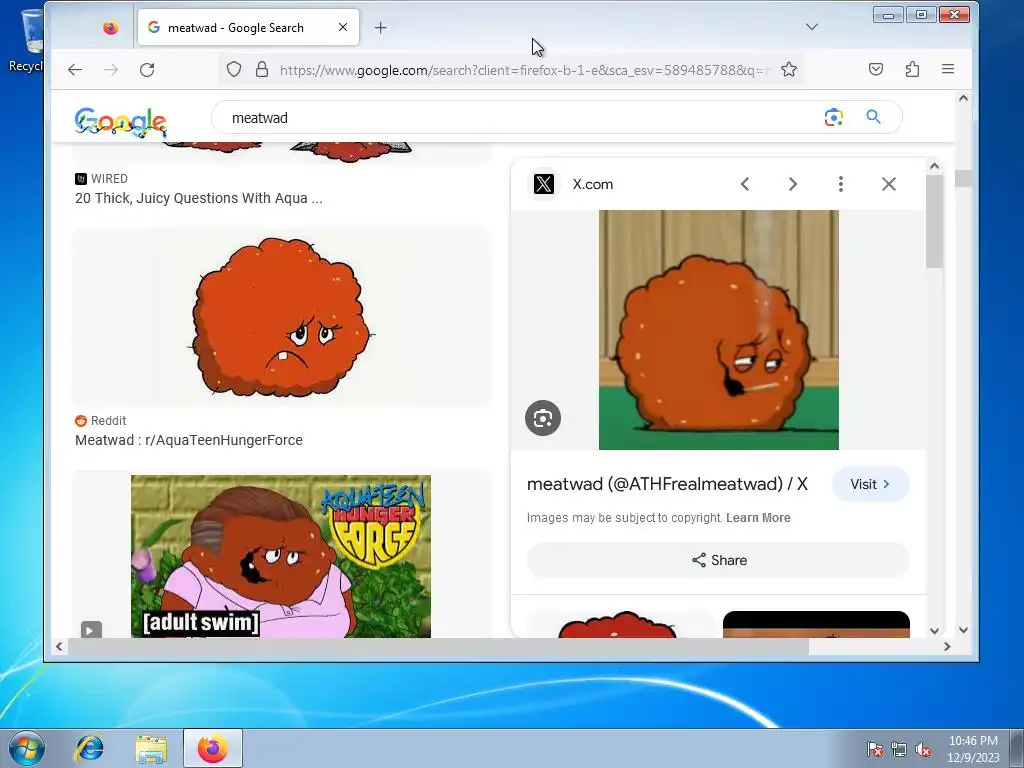The height and width of the screenshot is (768, 1024).
Task: Open the Action Center flag icon
Action: pyautogui.click(x=875, y=749)
